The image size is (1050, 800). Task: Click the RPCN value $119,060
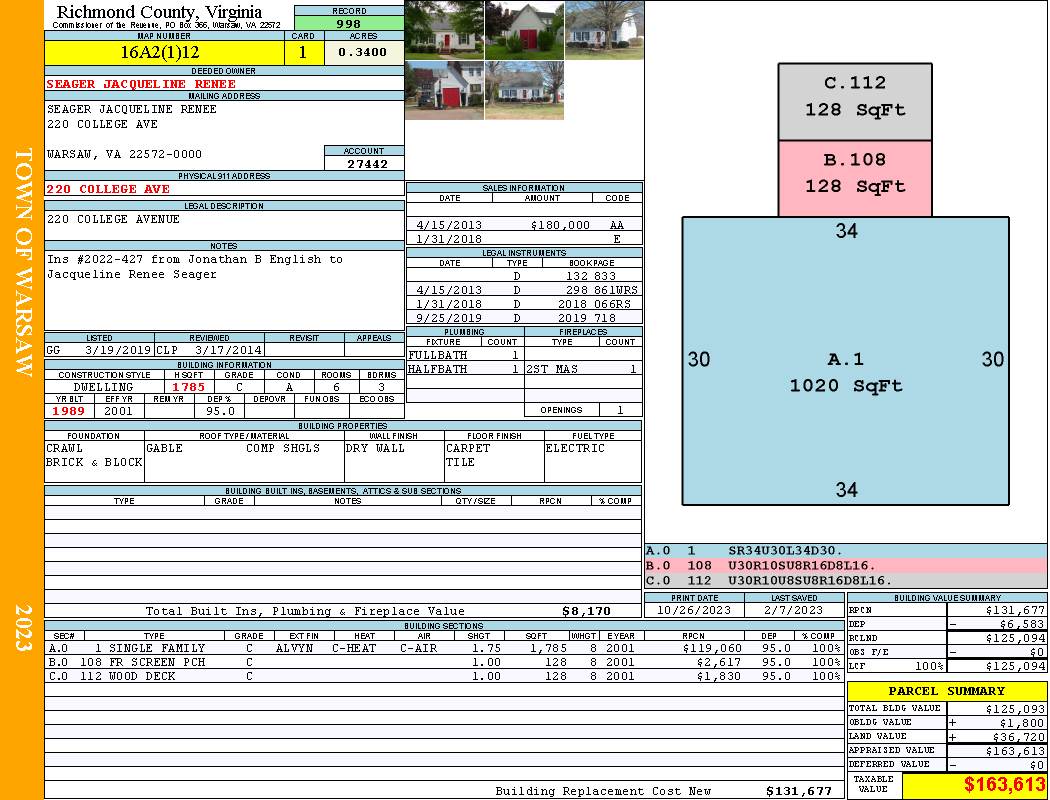coord(712,648)
